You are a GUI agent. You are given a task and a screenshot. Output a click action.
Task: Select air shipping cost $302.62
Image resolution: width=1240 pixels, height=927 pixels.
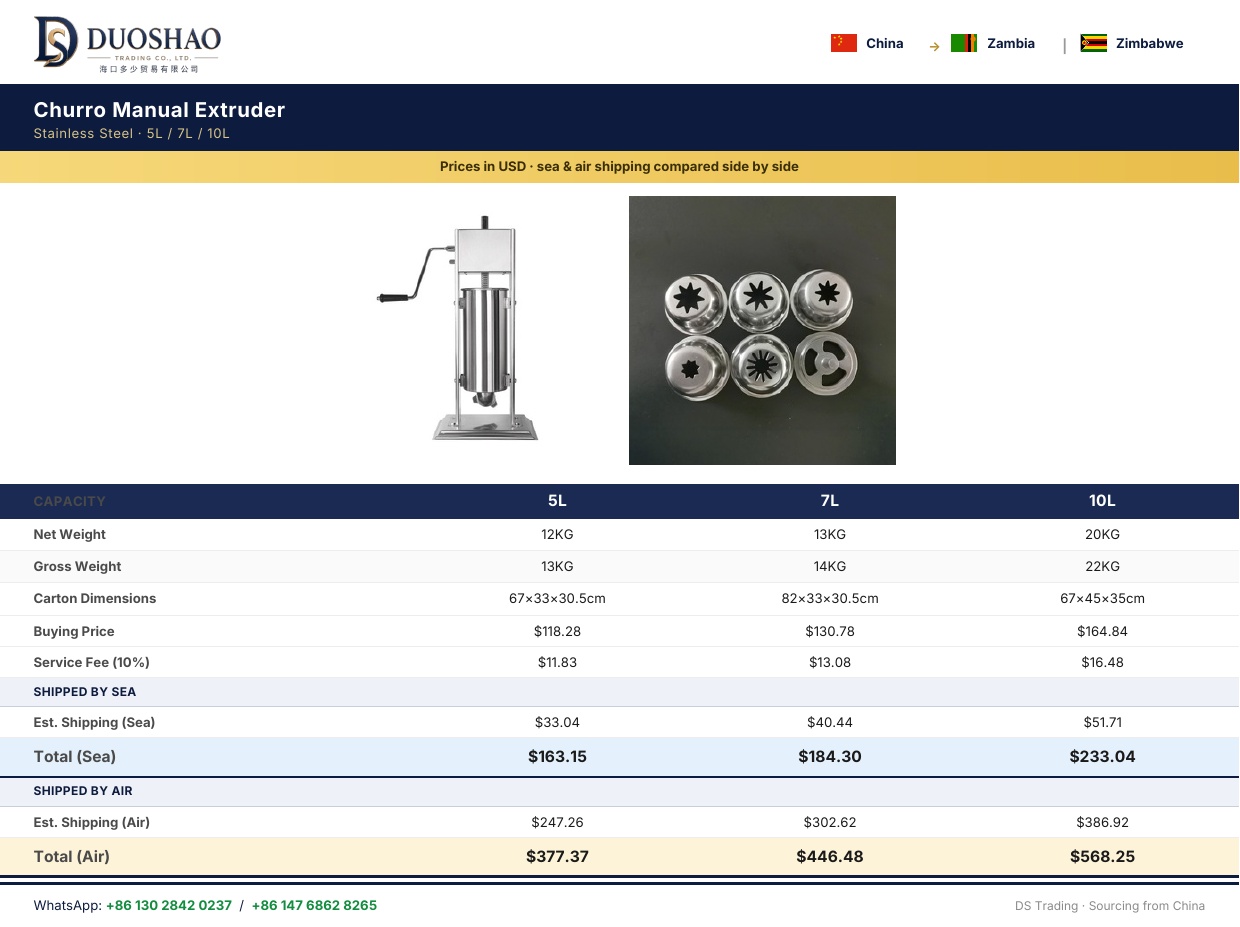pyautogui.click(x=830, y=822)
